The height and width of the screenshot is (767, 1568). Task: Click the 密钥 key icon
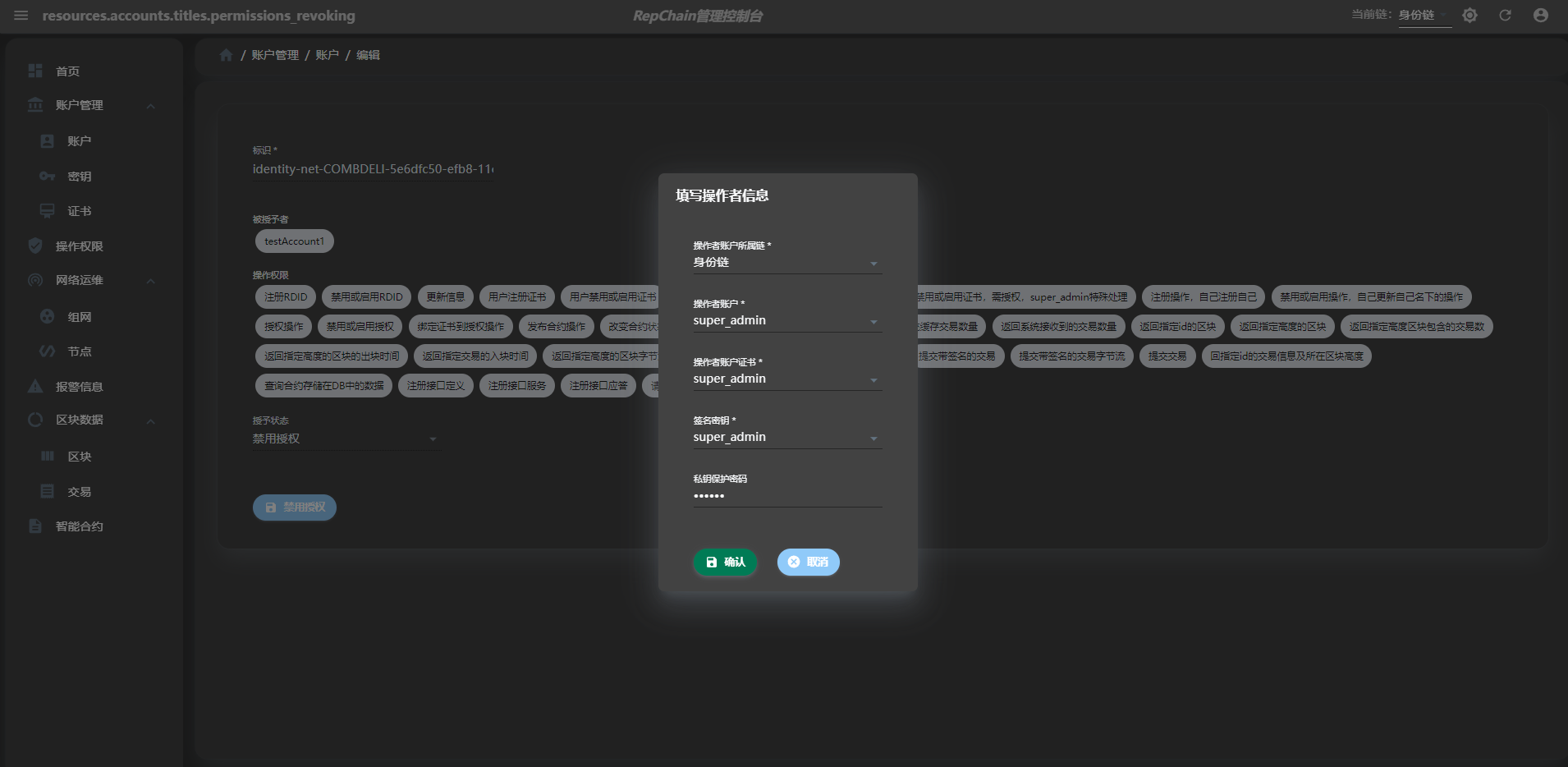[48, 177]
